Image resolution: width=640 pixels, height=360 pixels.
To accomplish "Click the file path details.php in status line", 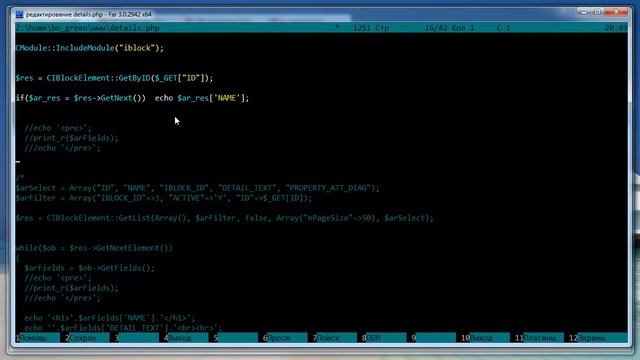I will [87, 28].
